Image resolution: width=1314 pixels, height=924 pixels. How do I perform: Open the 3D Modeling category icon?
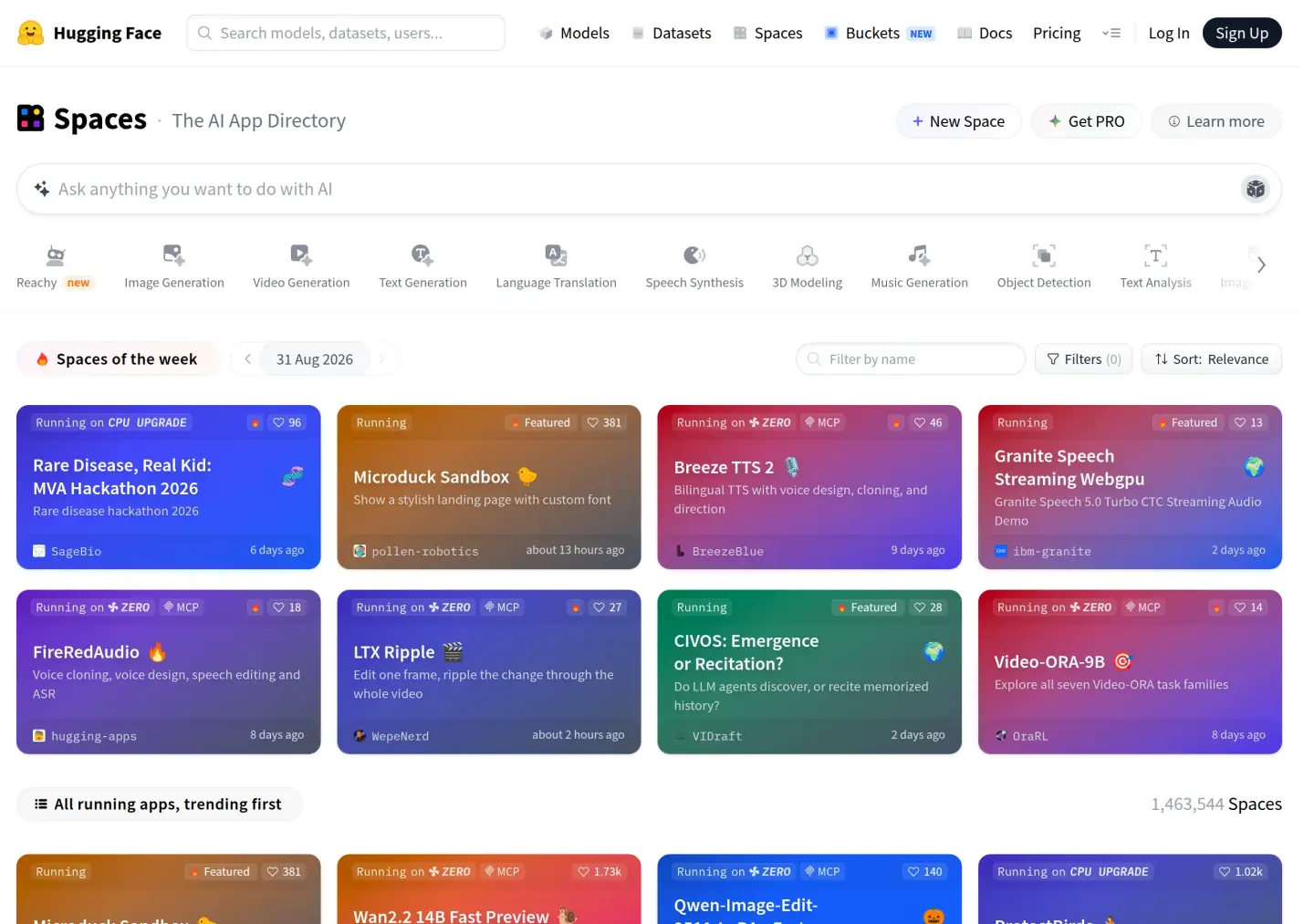click(808, 254)
